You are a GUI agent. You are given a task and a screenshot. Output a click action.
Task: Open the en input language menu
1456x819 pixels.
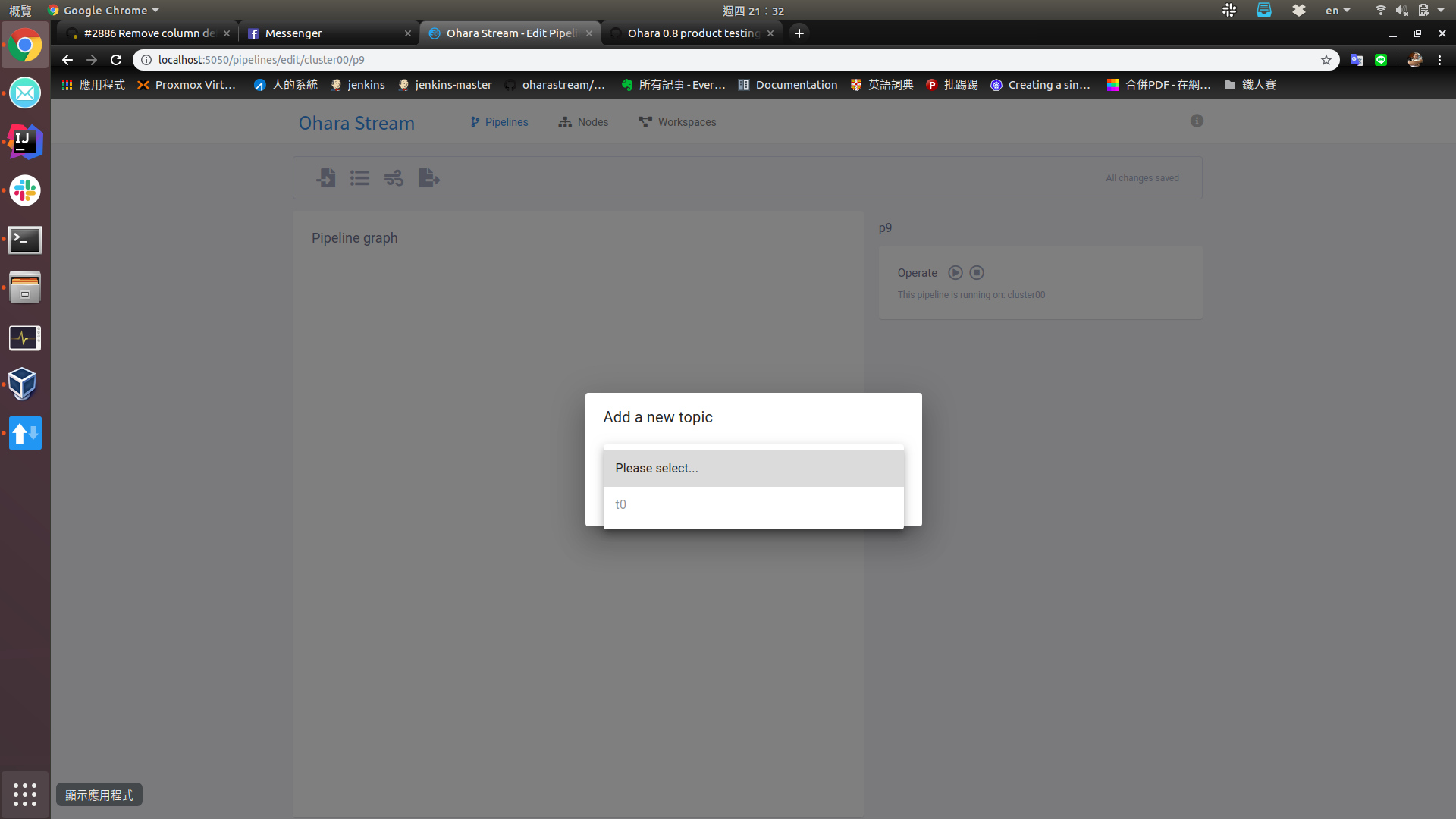pyautogui.click(x=1338, y=11)
